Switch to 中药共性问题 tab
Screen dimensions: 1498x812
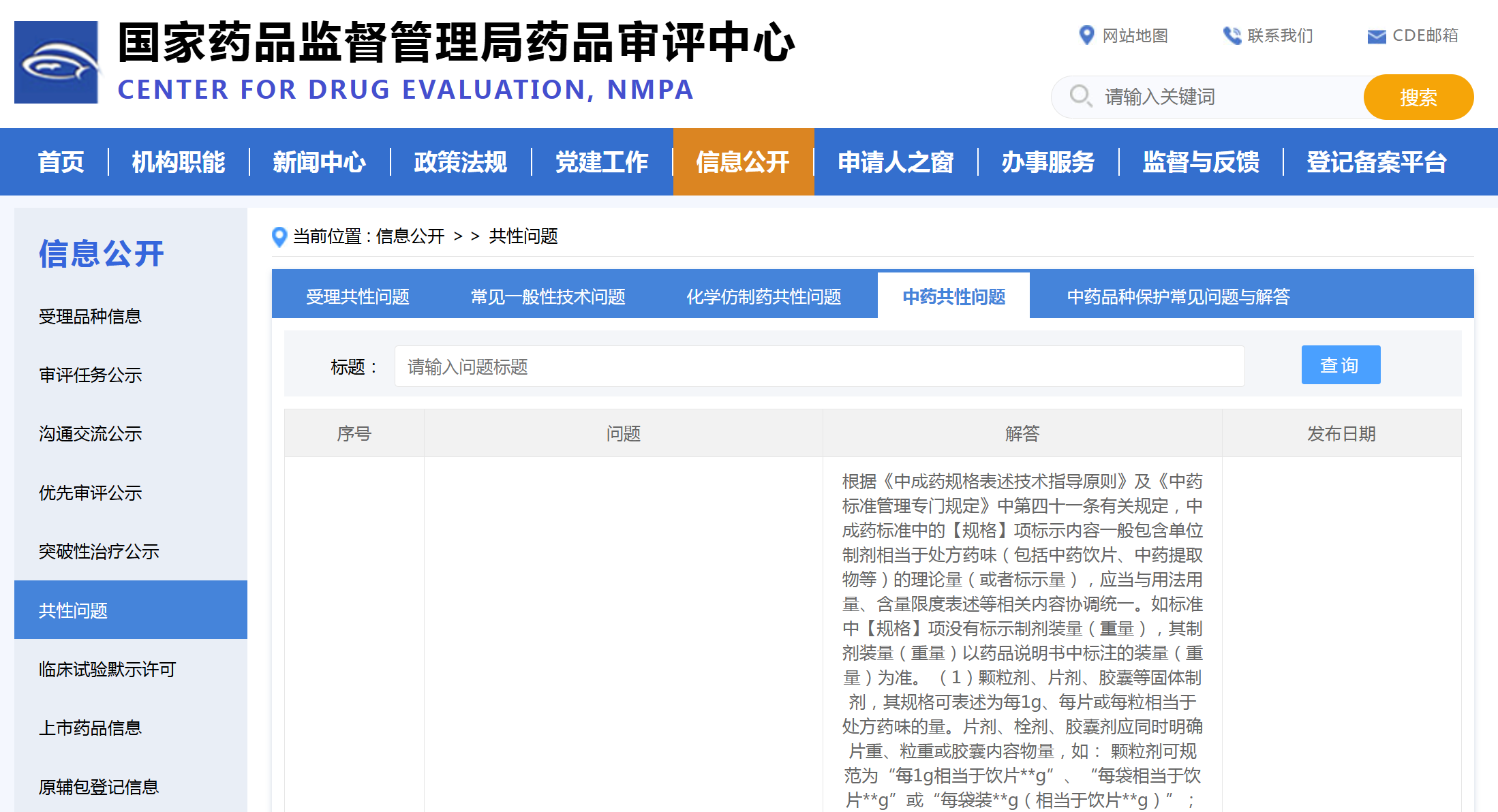pos(954,296)
